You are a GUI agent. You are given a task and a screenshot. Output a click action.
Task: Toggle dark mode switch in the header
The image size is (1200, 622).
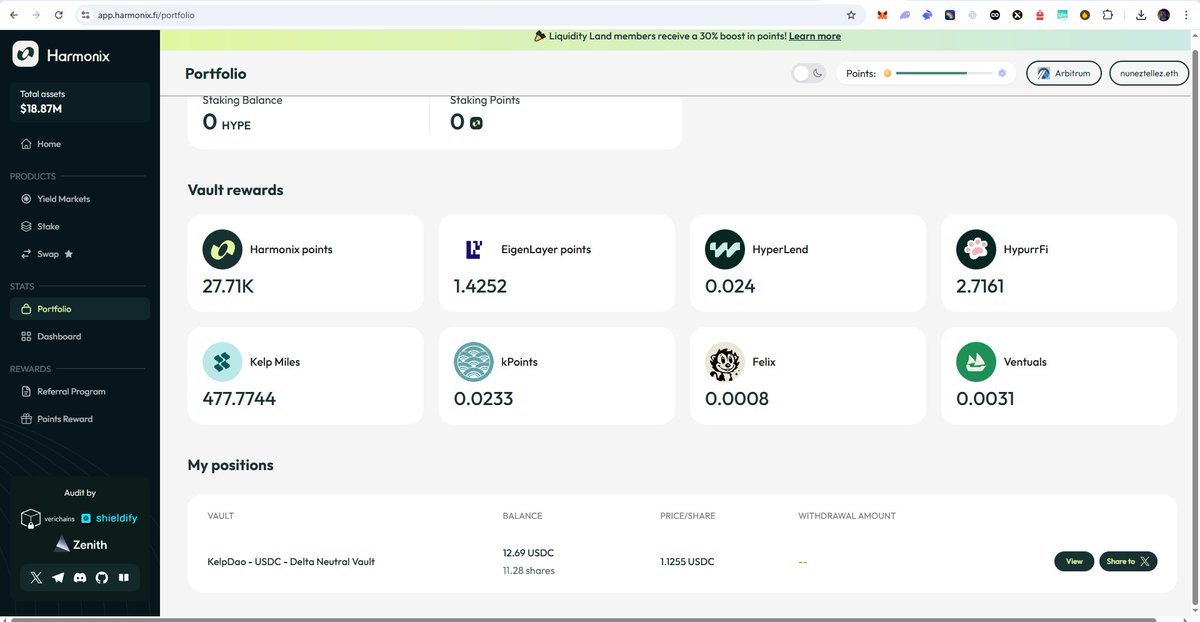pyautogui.click(x=808, y=72)
